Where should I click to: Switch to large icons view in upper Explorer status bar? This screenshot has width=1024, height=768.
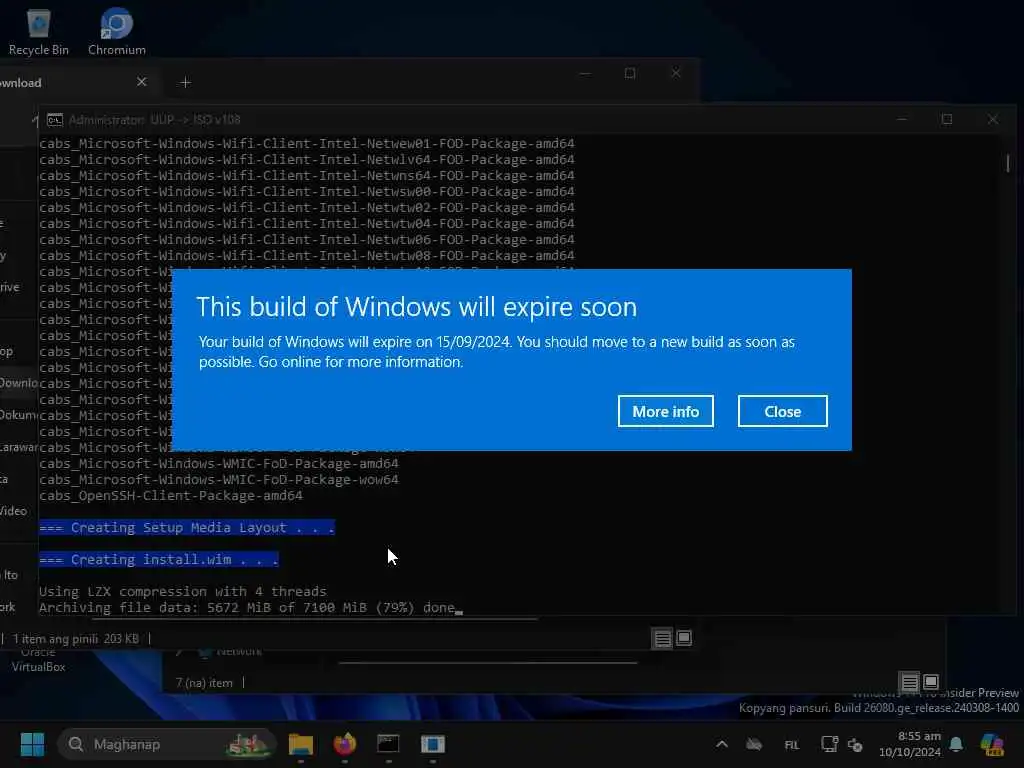click(684, 638)
